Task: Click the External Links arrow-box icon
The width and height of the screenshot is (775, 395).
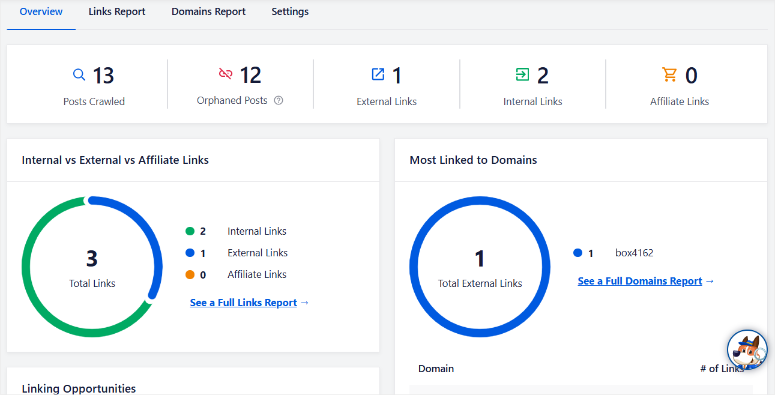Action: (378, 74)
